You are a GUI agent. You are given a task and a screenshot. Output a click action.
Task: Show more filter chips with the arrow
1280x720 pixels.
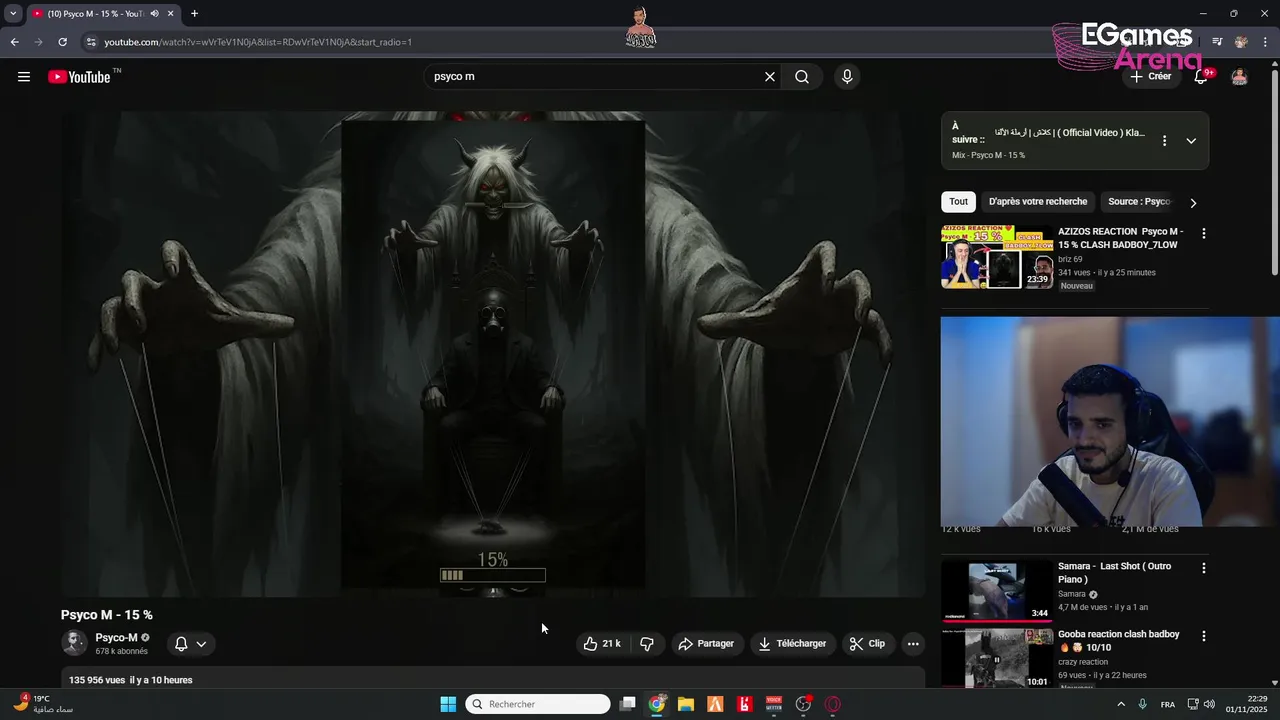click(1193, 203)
